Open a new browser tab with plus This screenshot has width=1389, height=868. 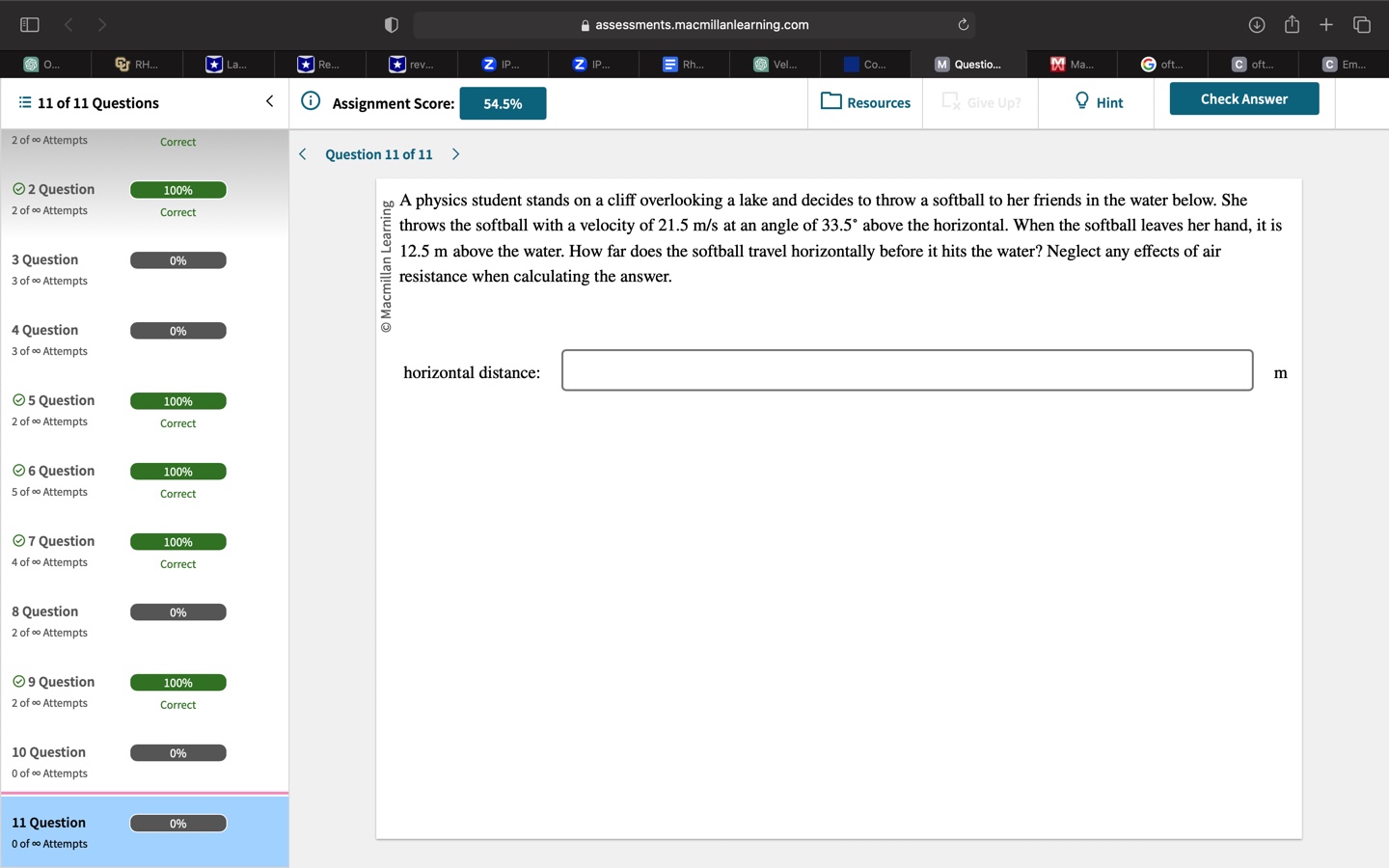click(x=1325, y=24)
